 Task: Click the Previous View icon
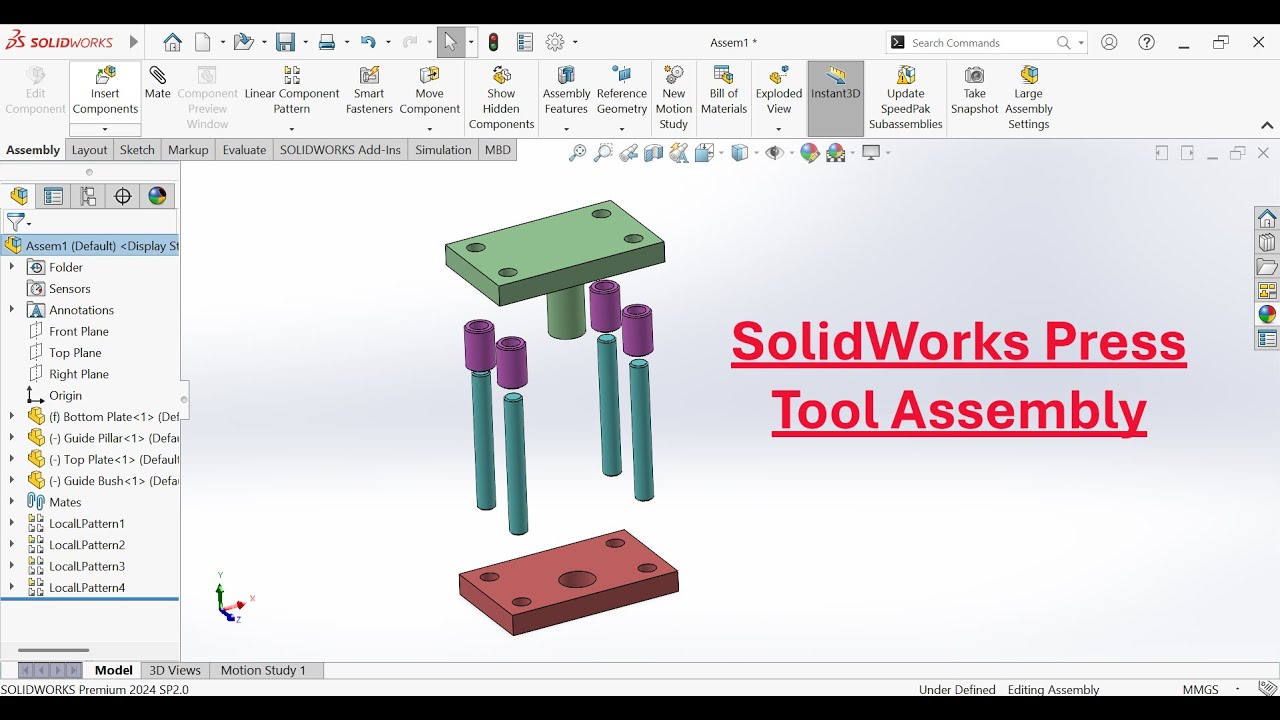[628, 153]
